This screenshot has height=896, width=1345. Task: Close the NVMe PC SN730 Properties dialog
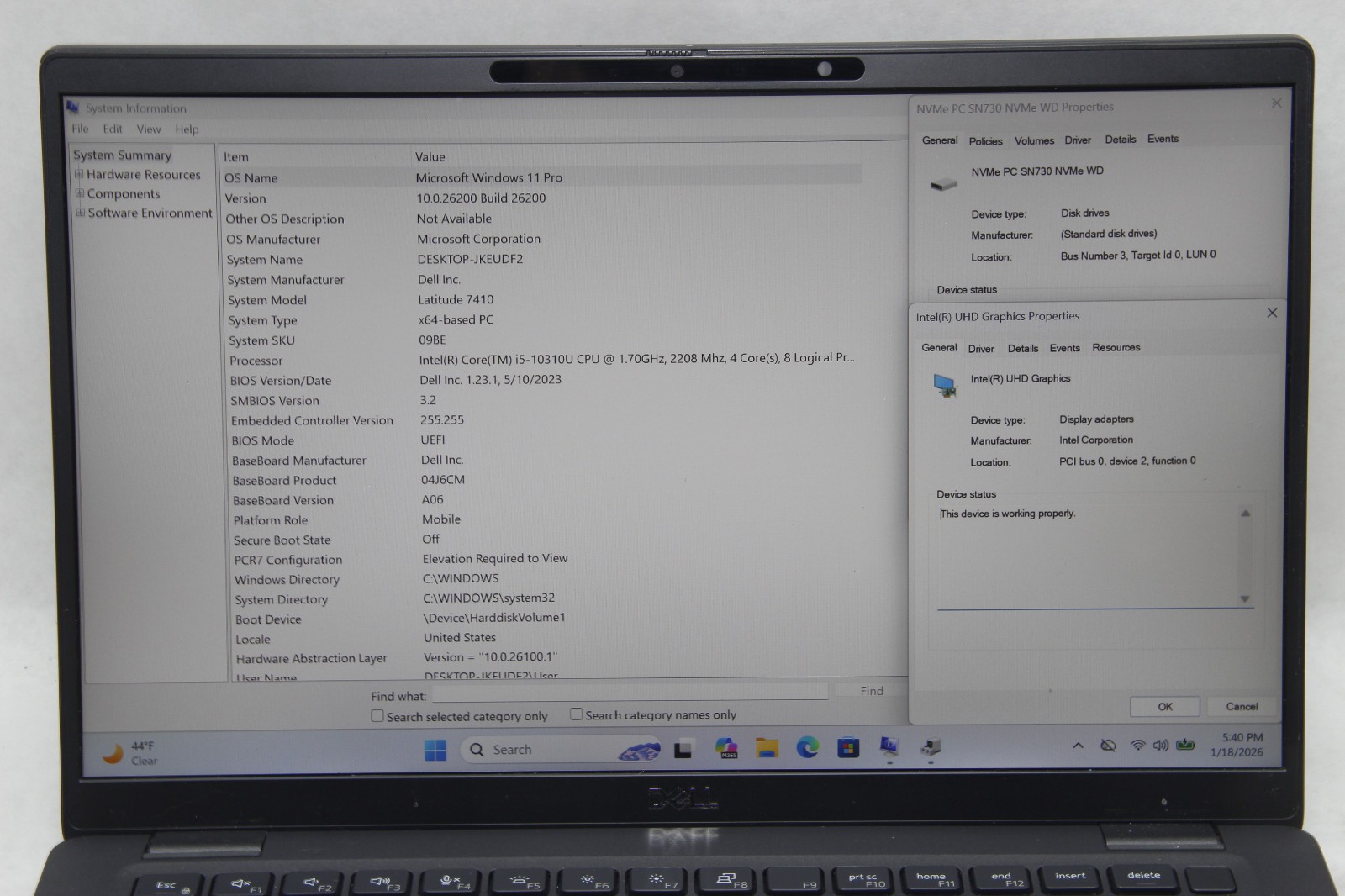(x=1276, y=103)
